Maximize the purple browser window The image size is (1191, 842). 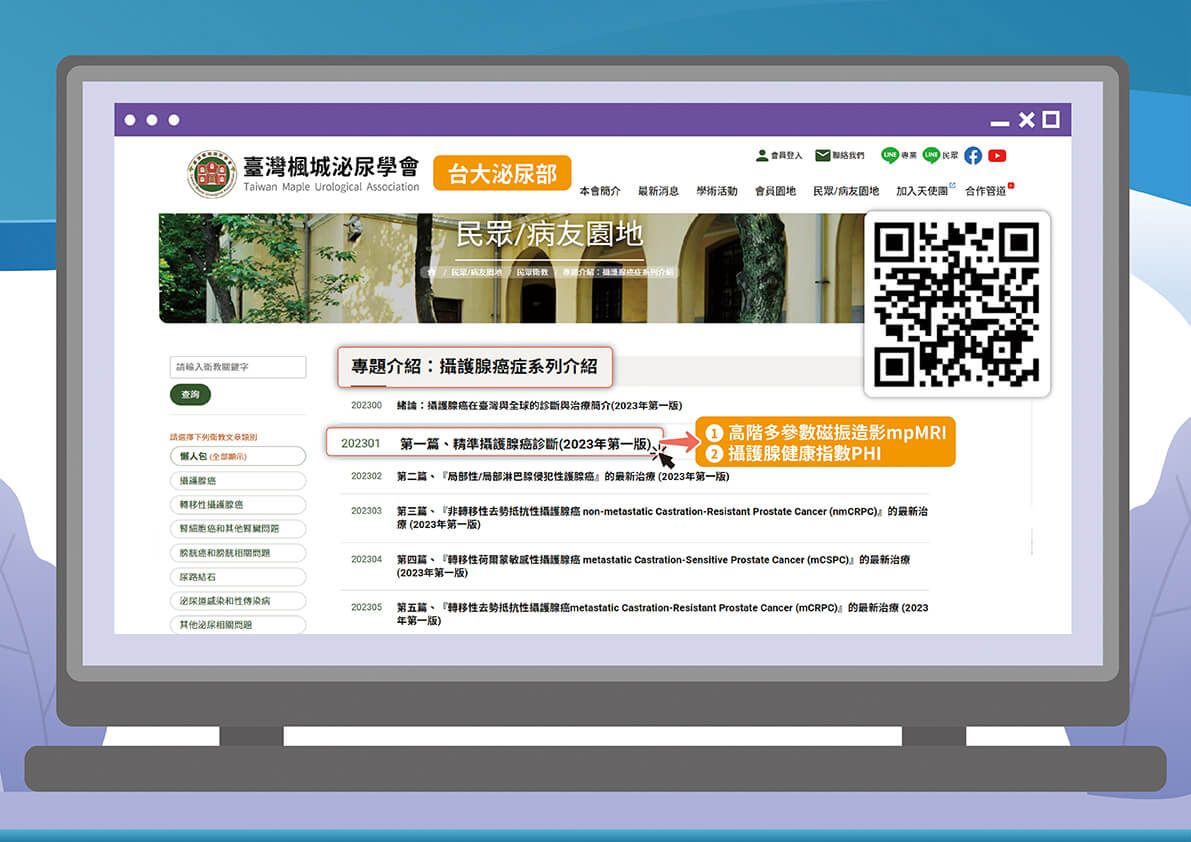point(1051,119)
